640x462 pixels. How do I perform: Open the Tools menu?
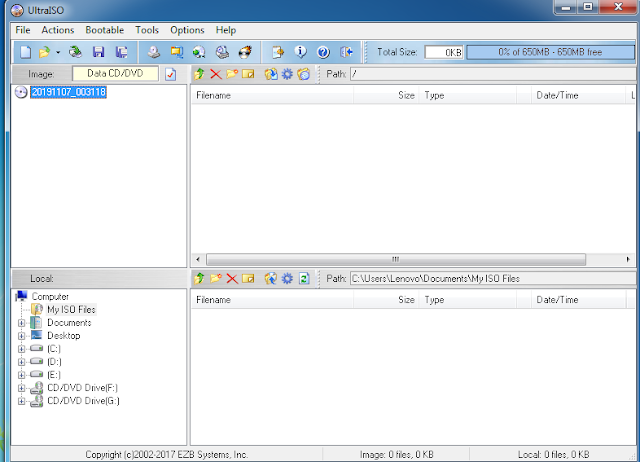pos(147,31)
